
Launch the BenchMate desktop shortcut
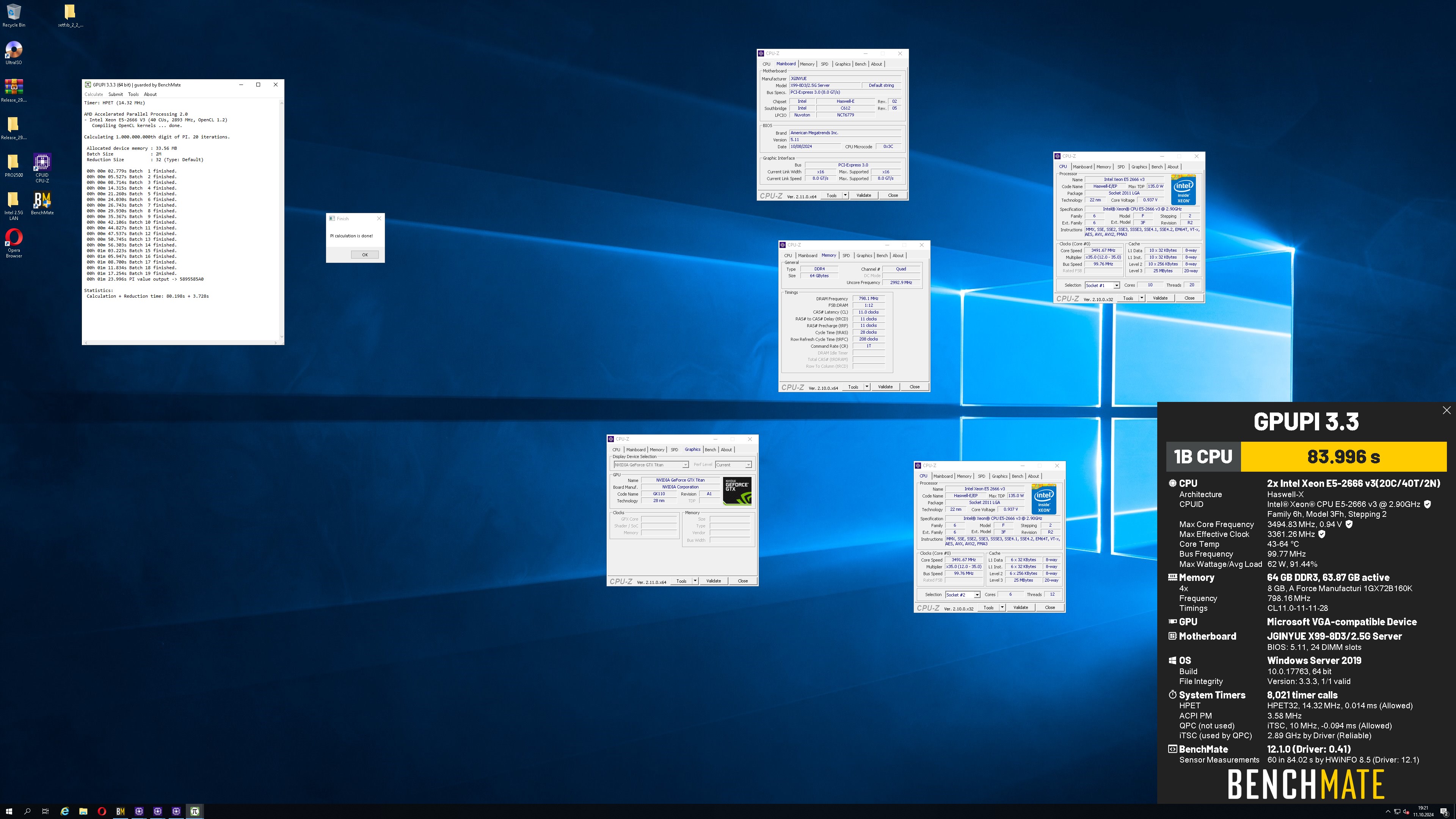(x=42, y=204)
